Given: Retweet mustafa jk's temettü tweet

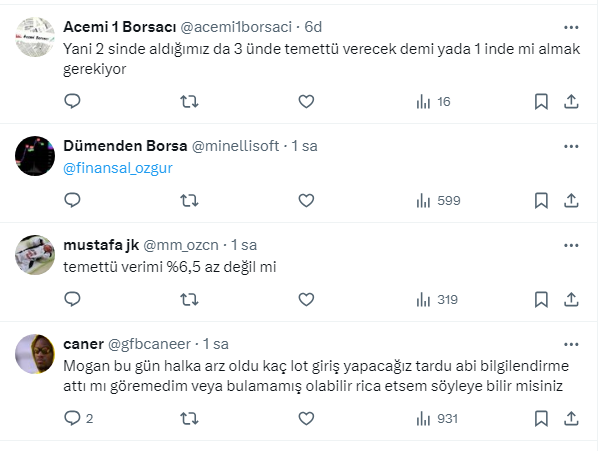Looking at the screenshot, I should [x=188, y=299].
